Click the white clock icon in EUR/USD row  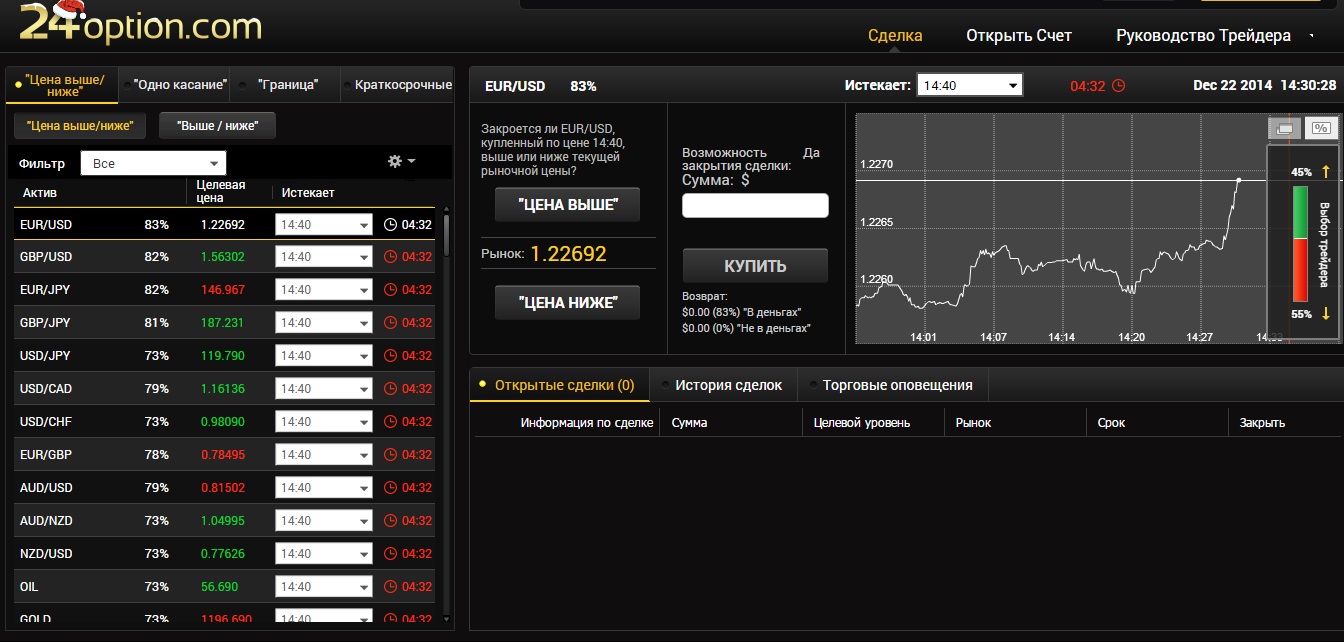click(x=390, y=225)
